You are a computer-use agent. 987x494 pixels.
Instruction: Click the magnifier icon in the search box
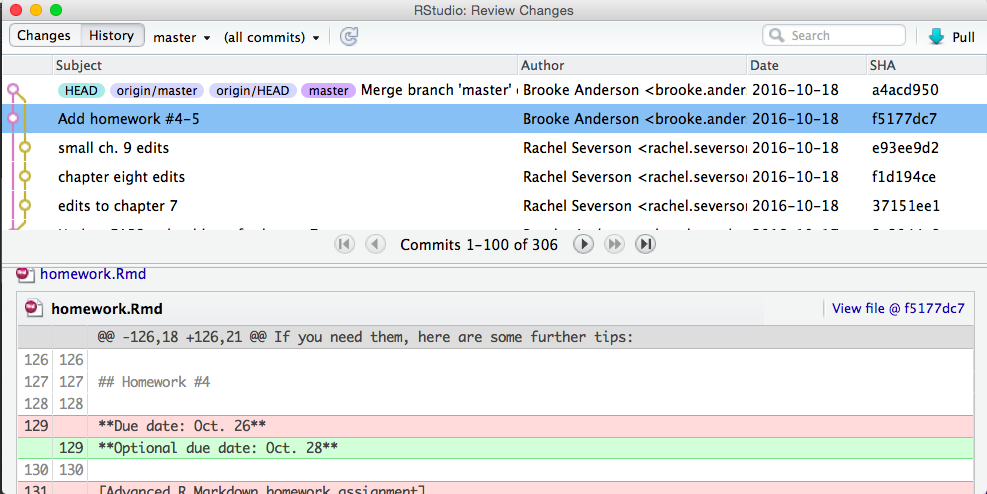point(776,36)
